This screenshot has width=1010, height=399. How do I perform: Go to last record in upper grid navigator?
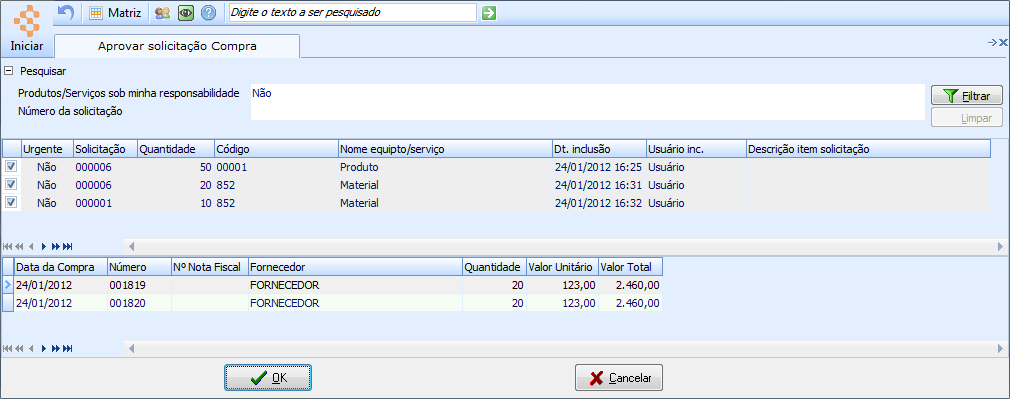(68, 246)
